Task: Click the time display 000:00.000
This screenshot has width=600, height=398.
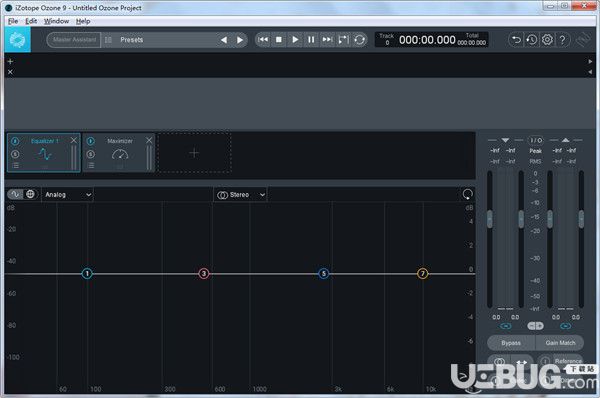Action: pyautogui.click(x=427, y=40)
